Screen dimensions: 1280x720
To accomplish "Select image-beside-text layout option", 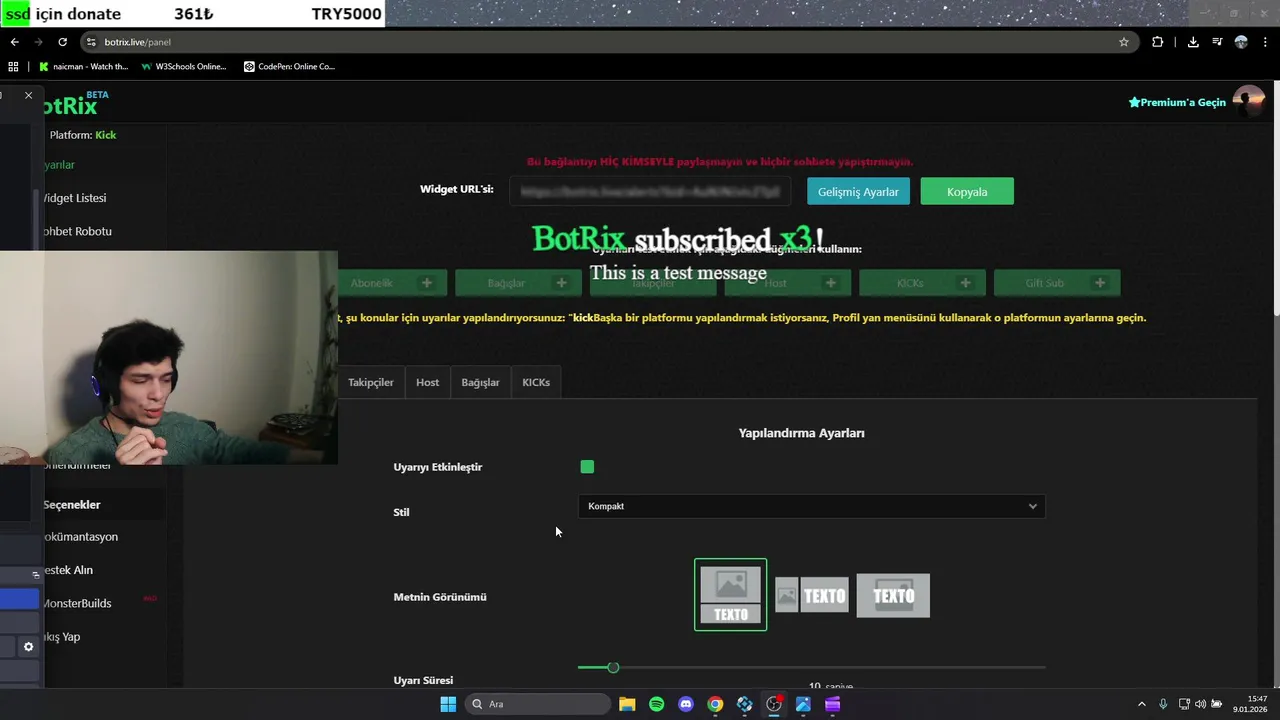I will point(811,596).
